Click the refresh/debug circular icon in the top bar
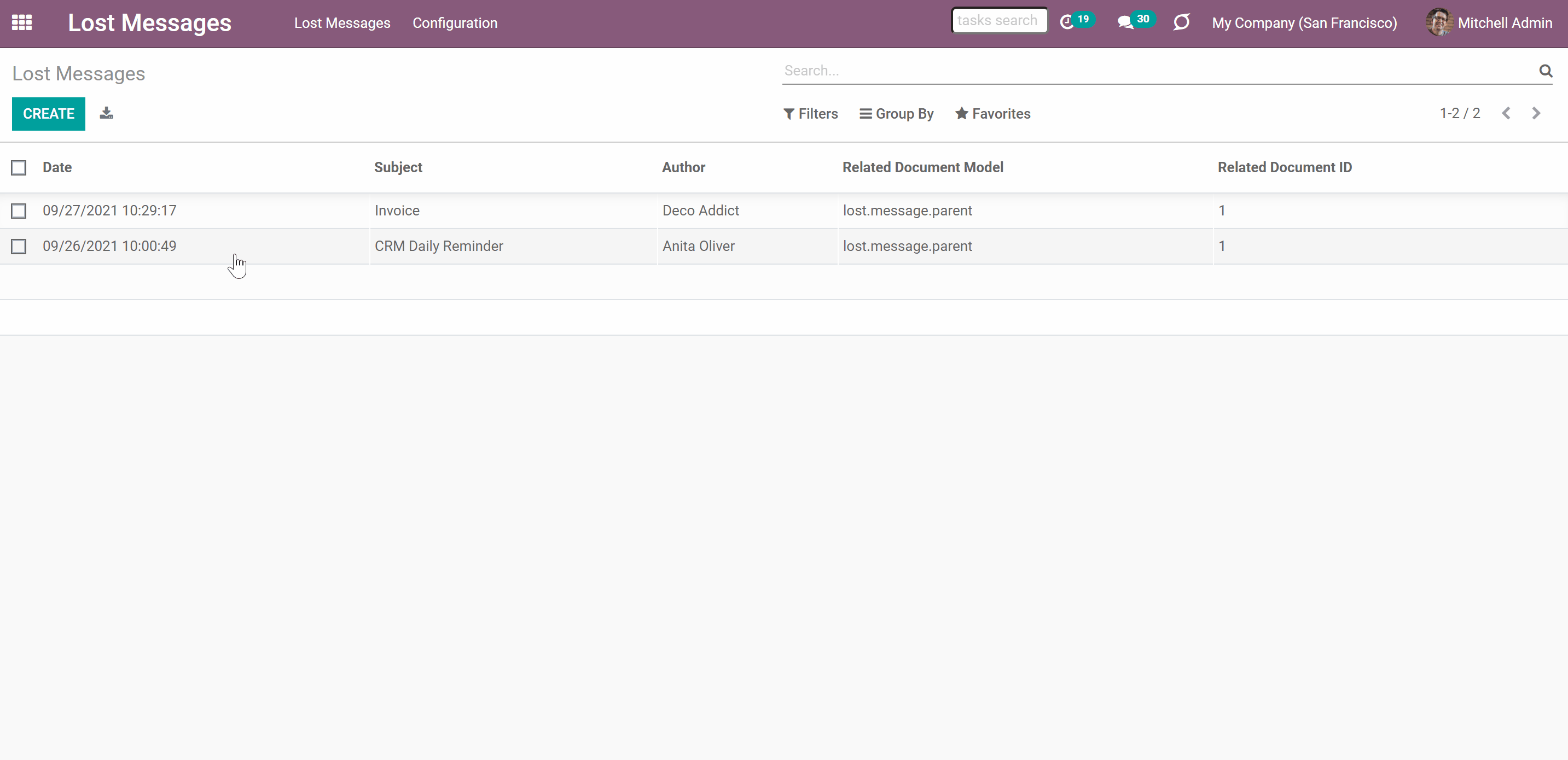Screen dimensions: 1568x760 (1182, 22)
